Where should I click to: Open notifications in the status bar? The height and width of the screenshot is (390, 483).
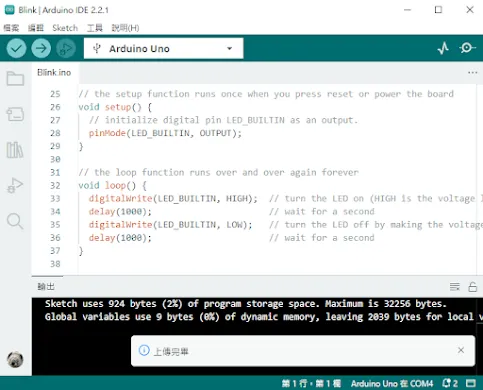[450, 383]
